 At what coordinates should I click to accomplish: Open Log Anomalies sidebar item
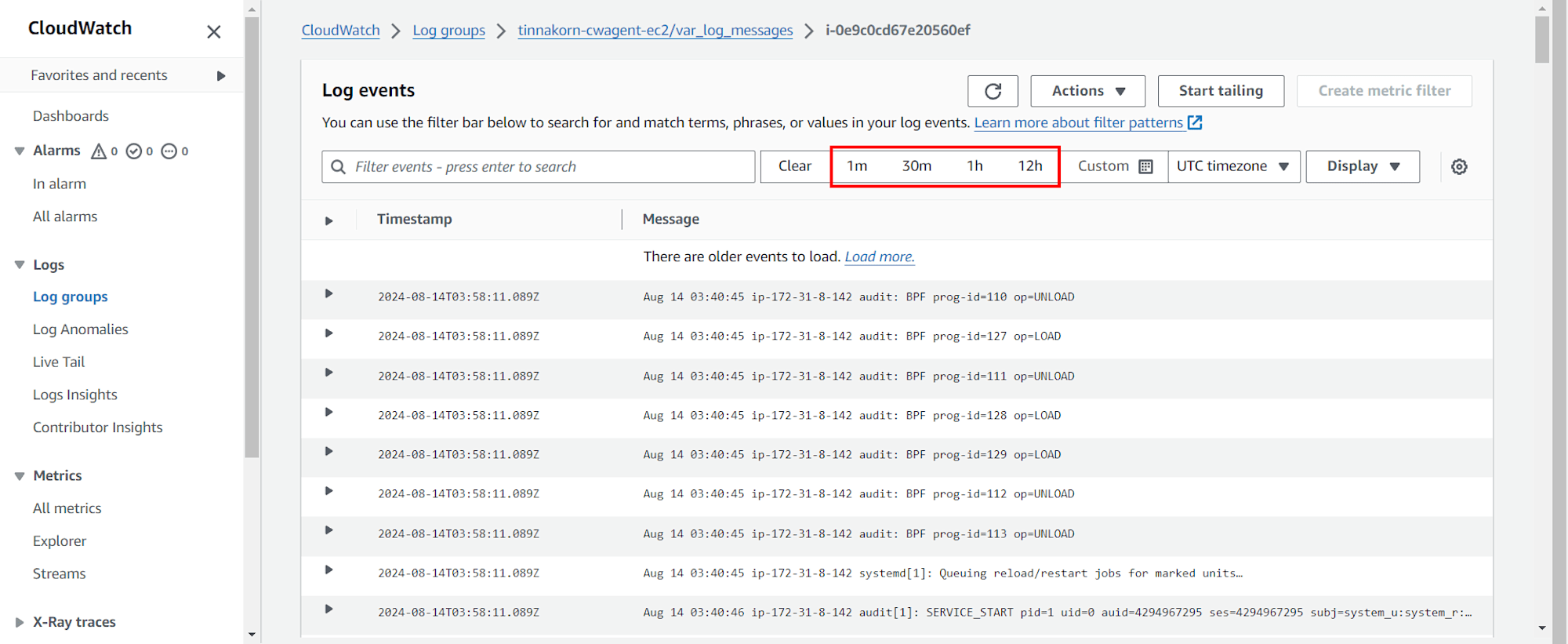(81, 329)
